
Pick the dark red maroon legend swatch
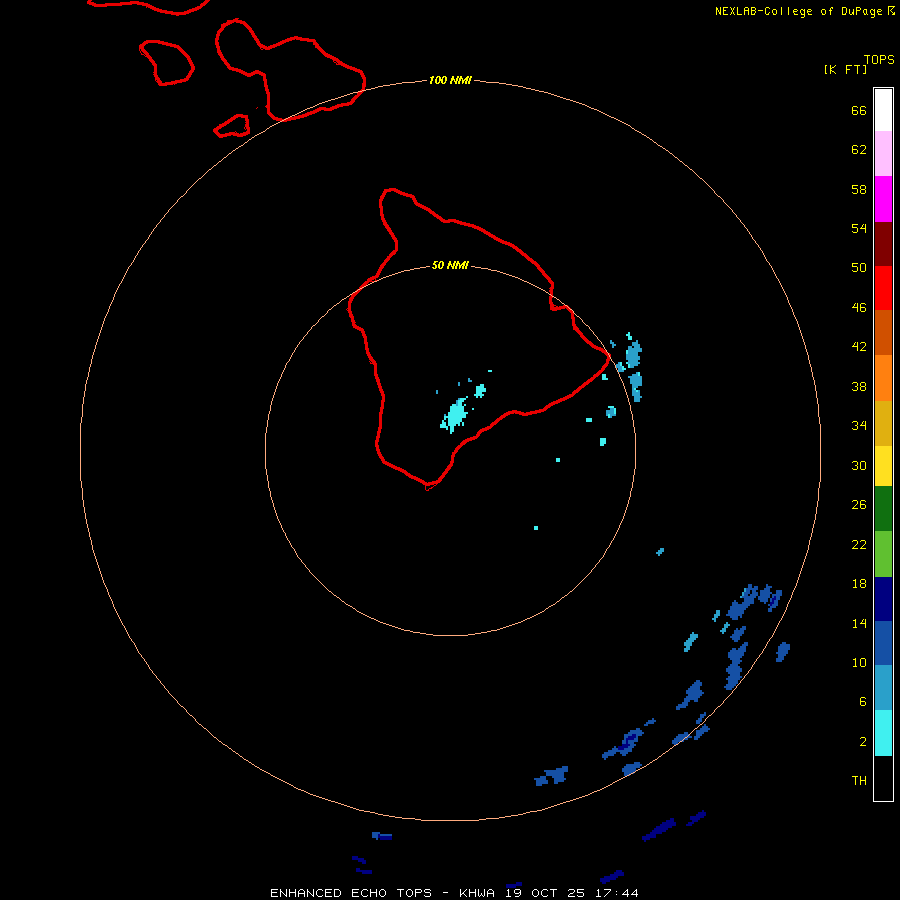883,244
